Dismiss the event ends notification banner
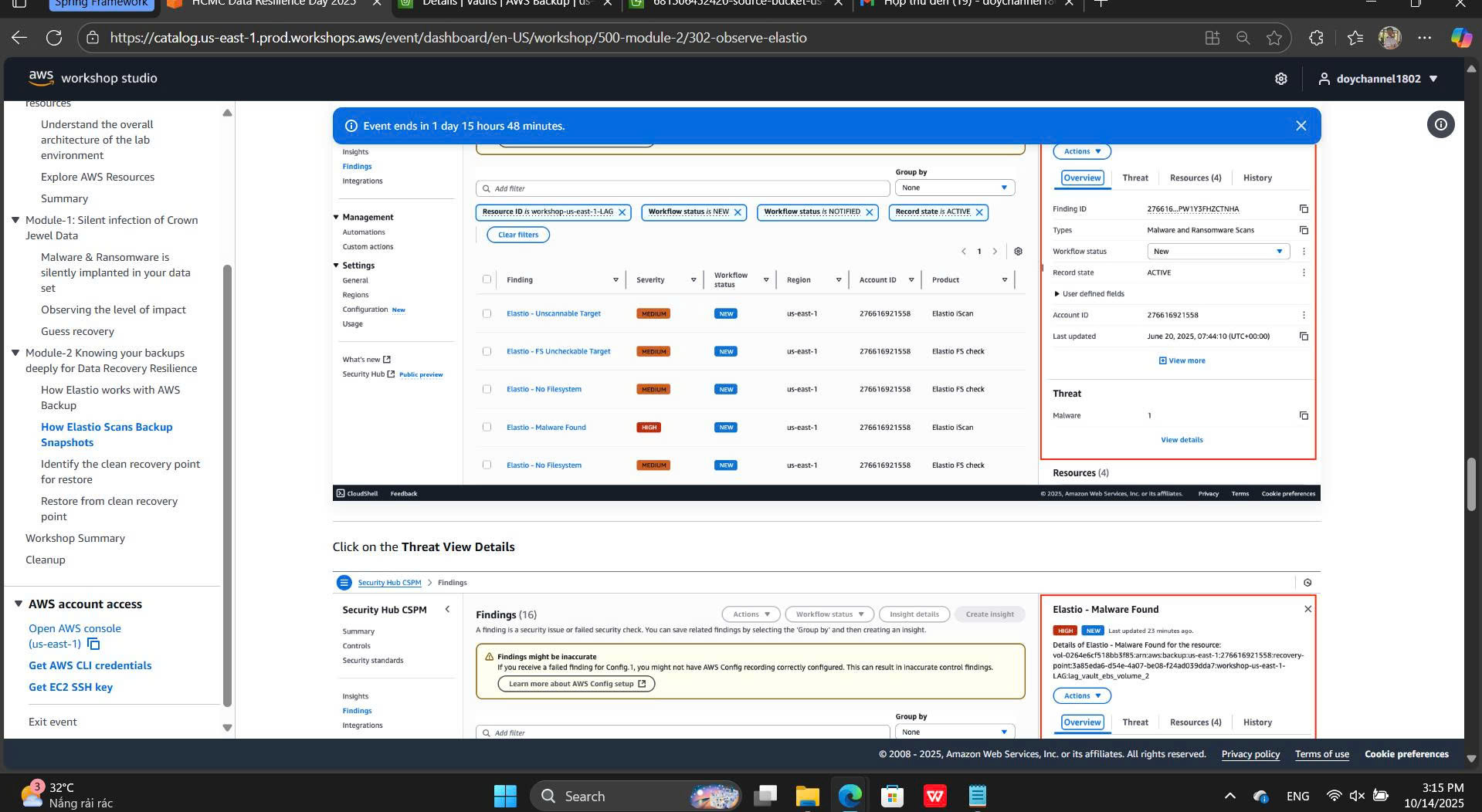 (1301, 126)
